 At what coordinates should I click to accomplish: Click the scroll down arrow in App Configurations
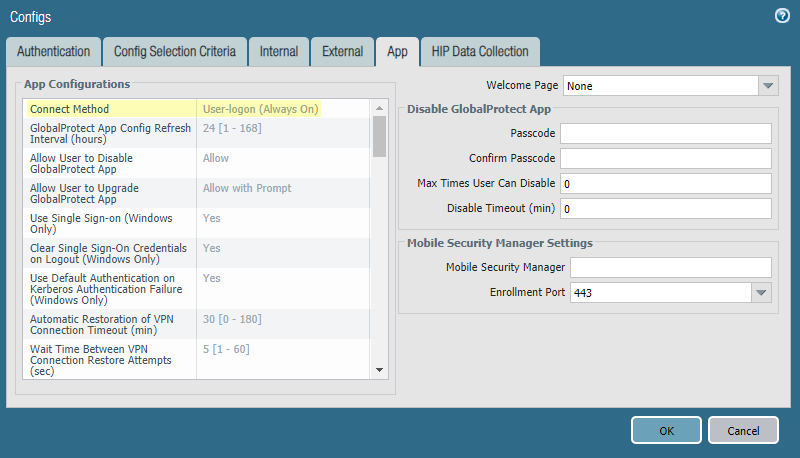[x=379, y=370]
